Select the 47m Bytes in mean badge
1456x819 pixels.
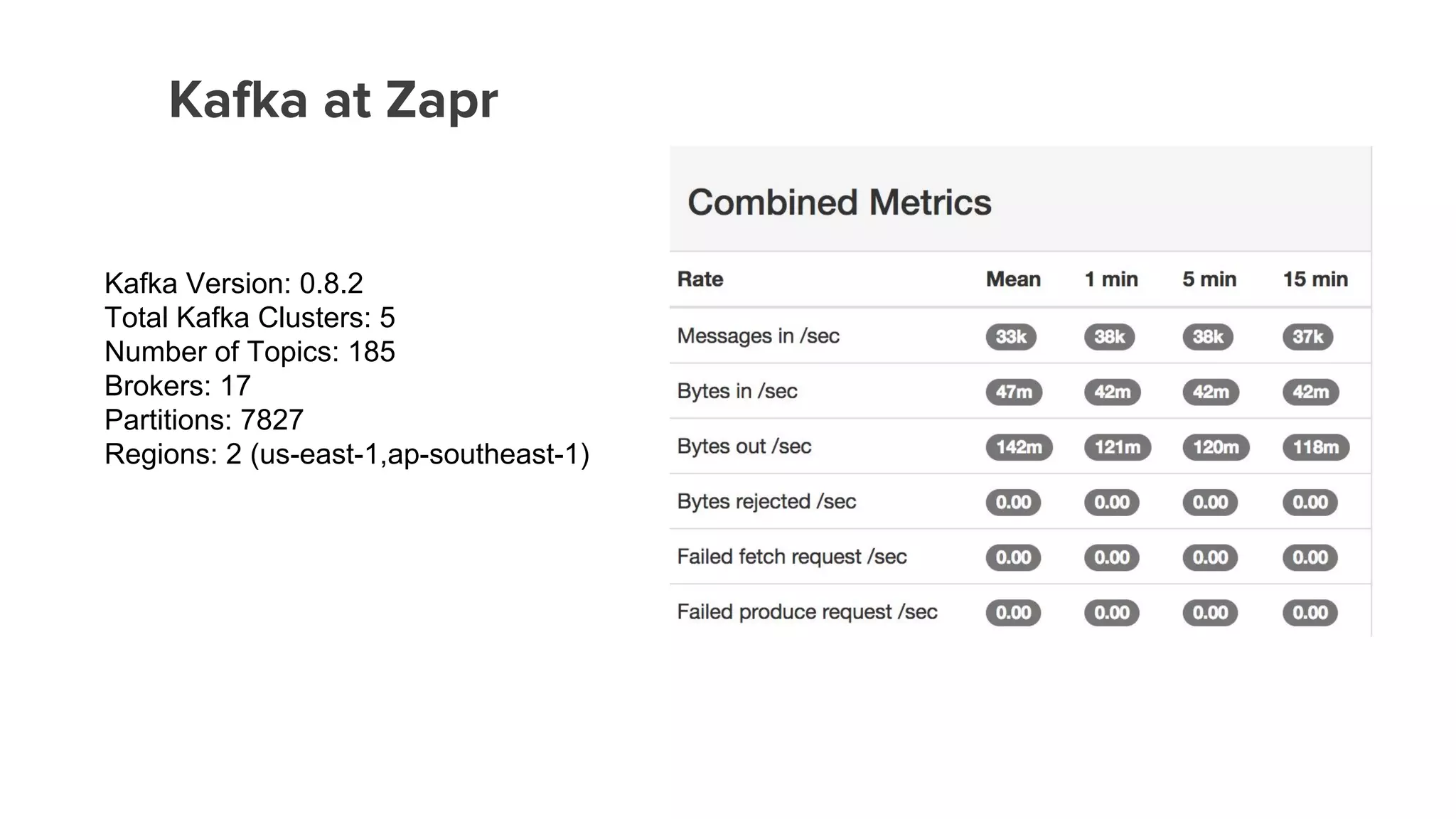pyautogui.click(x=1013, y=392)
